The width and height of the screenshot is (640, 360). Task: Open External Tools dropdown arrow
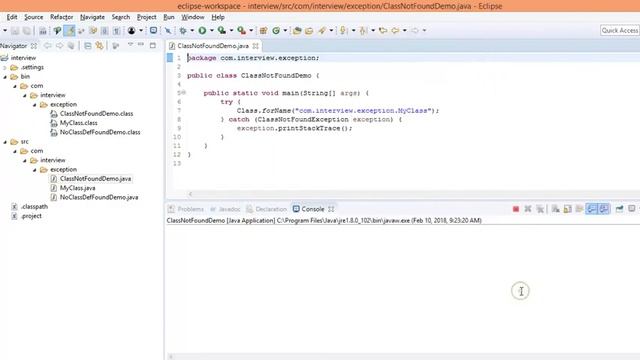point(251,31)
